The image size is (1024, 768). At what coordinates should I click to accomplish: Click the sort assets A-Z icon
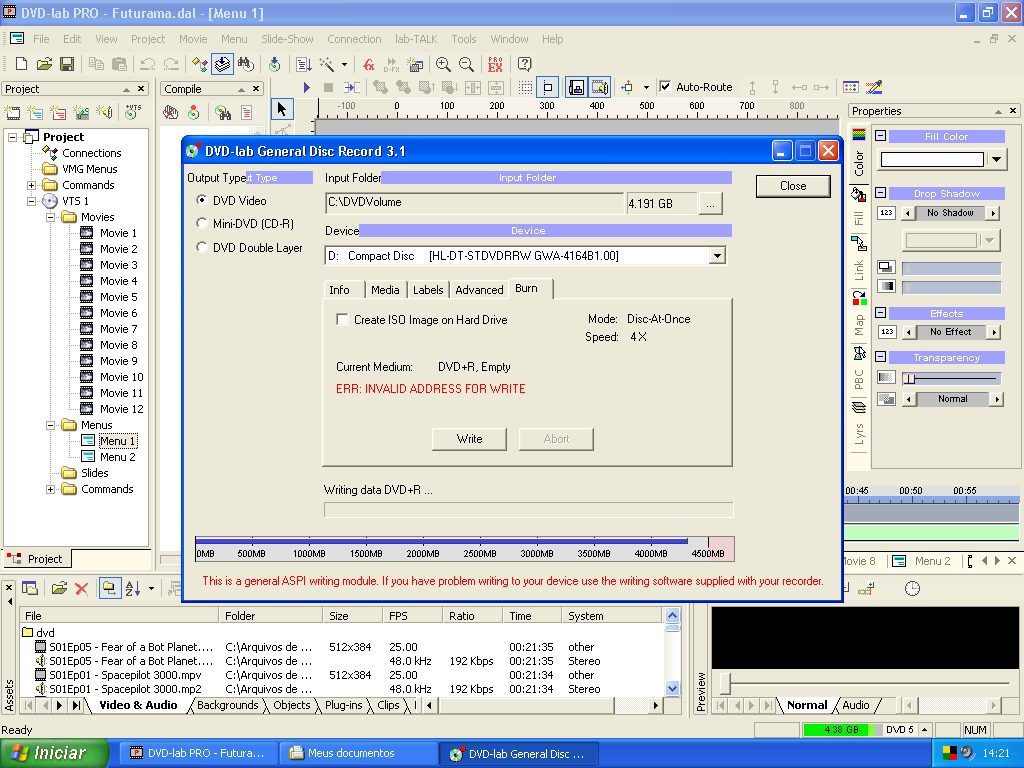click(x=133, y=588)
